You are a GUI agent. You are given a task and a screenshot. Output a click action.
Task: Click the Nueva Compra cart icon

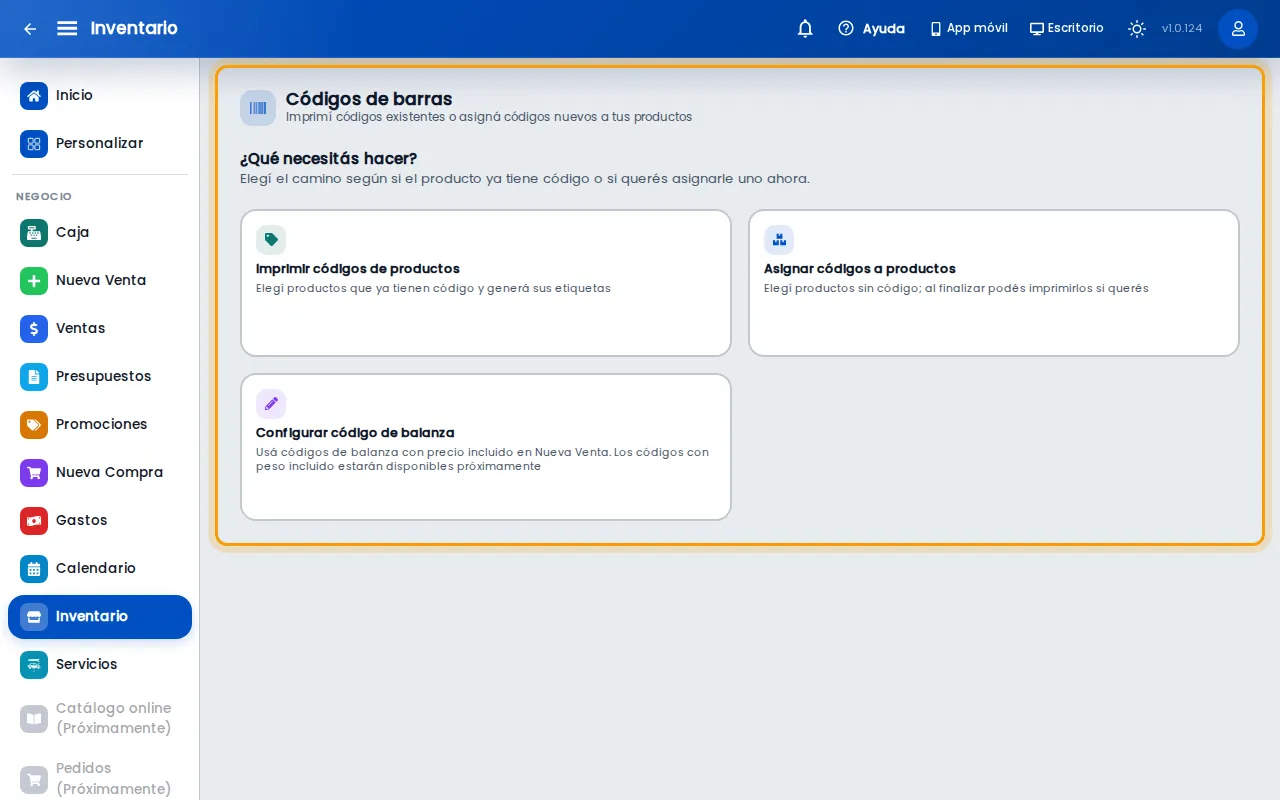tap(34, 473)
